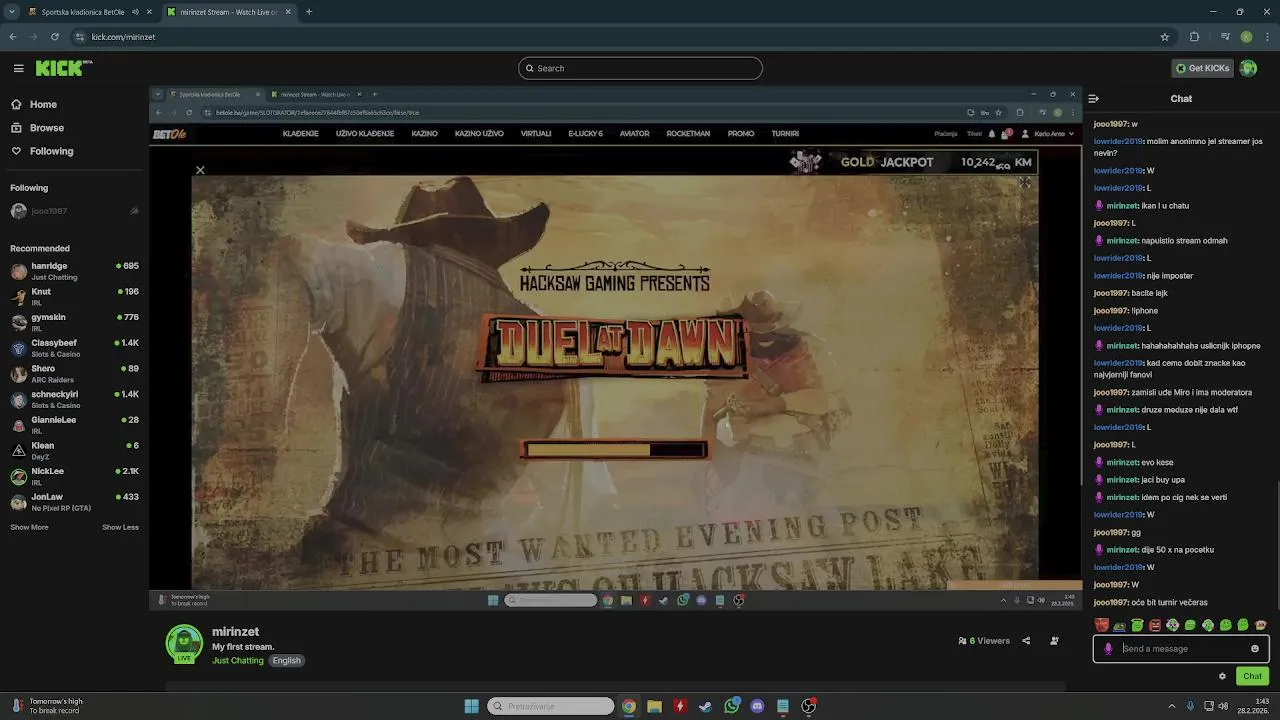The width and height of the screenshot is (1280, 720).
Task: Reload the page
Action: 54,37
